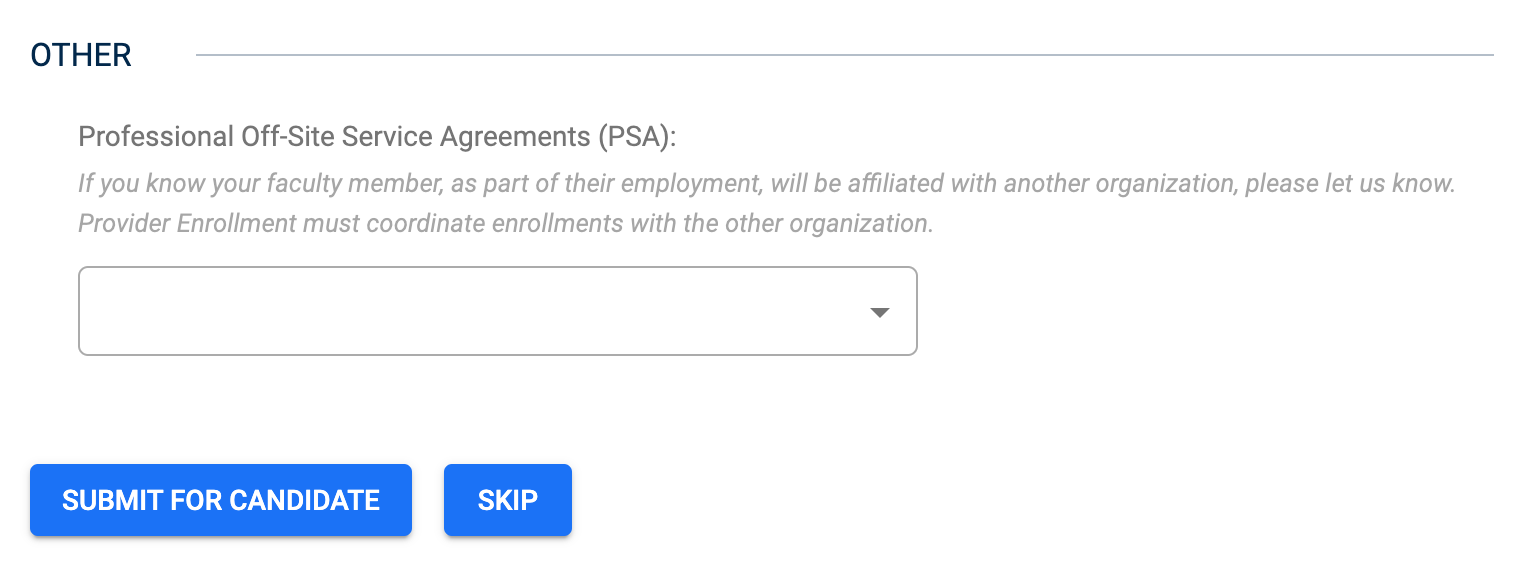Click the italic hint starting "If you know your faculty member"
The image size is (1530, 574).
point(766,184)
